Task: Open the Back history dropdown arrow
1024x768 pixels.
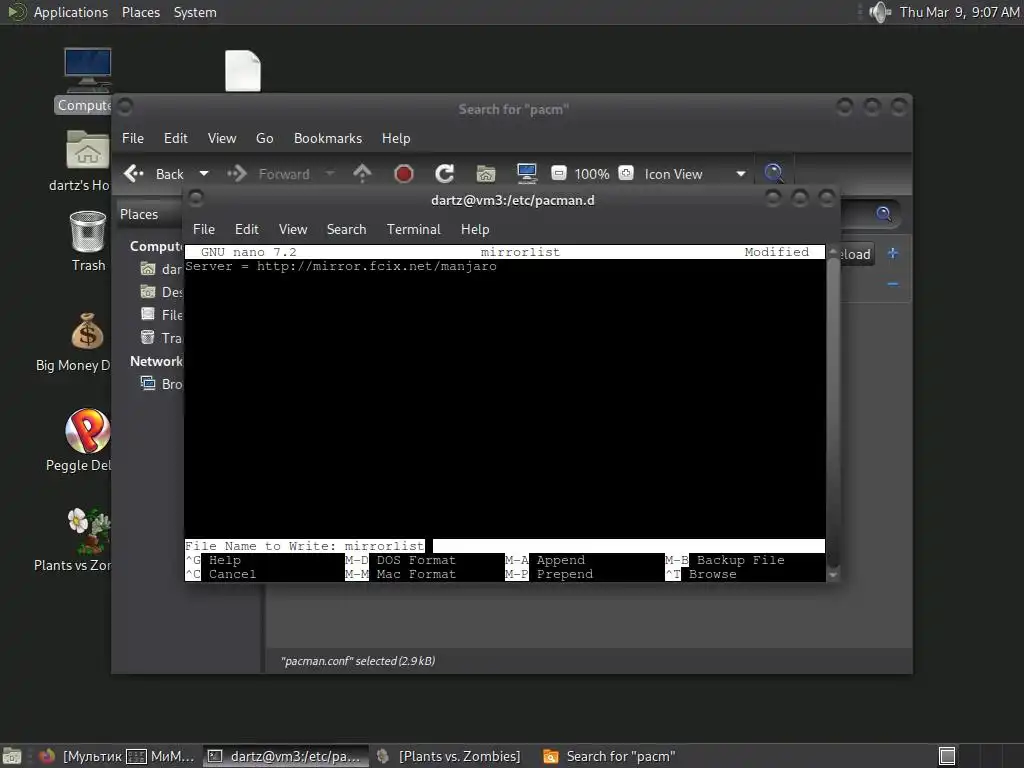Action: point(204,174)
